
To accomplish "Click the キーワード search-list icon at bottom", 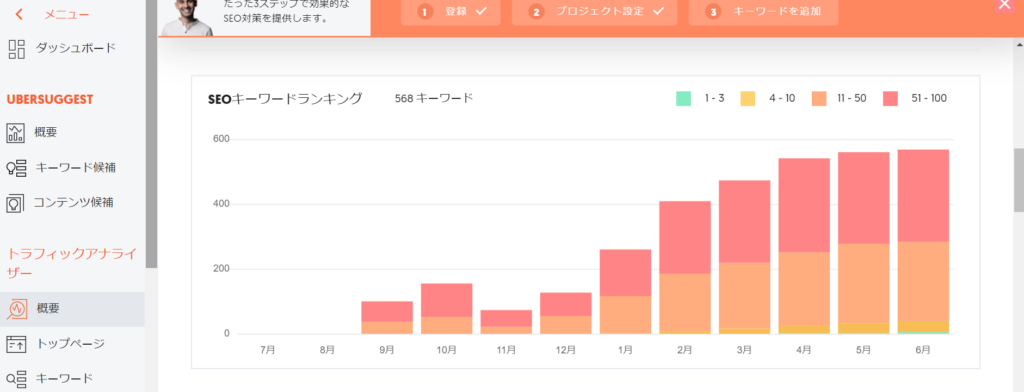I will tap(16, 379).
